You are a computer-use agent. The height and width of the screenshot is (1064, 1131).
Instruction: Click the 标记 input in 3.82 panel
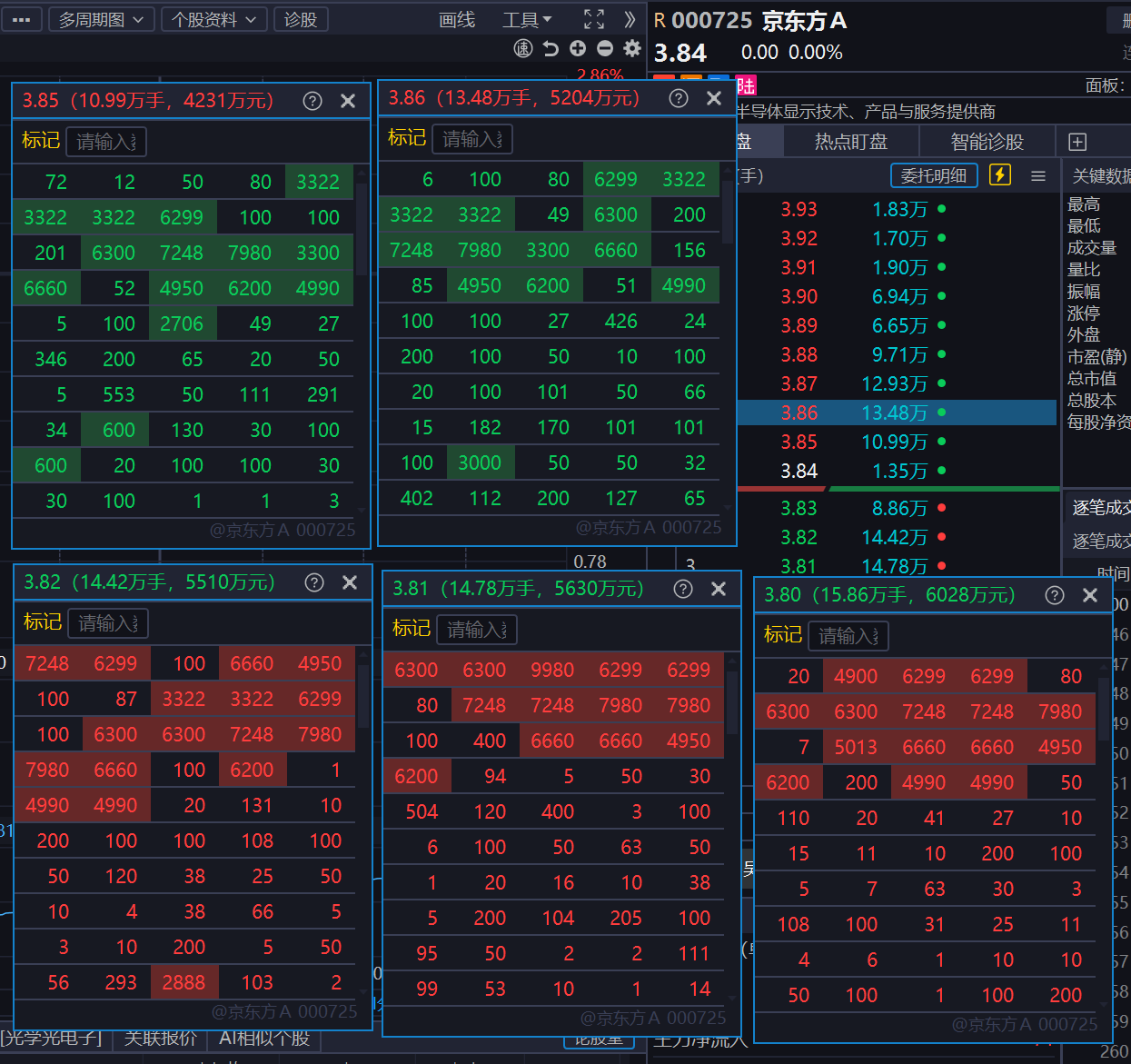point(108,623)
